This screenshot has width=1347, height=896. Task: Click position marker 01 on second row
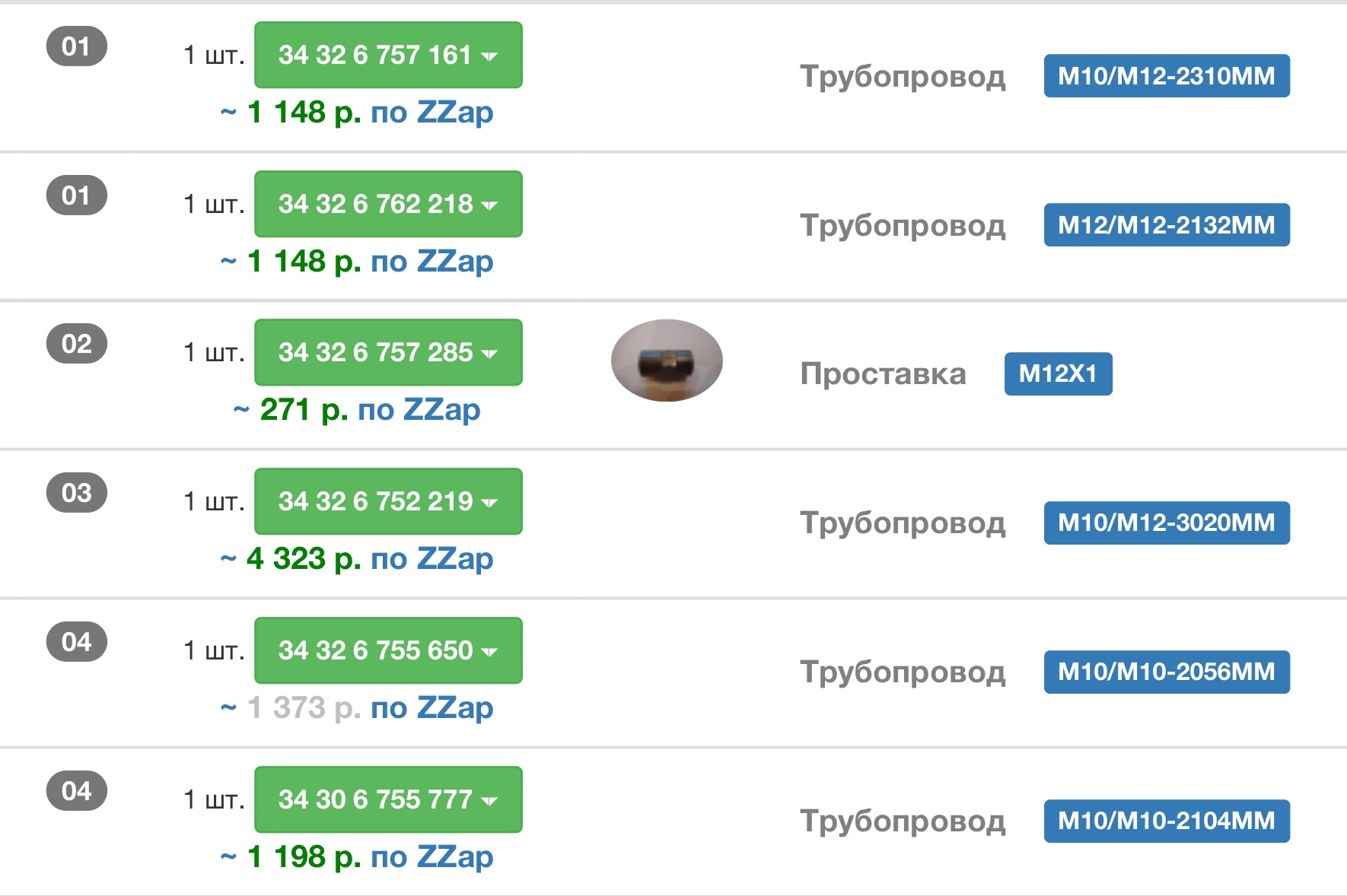(x=77, y=195)
